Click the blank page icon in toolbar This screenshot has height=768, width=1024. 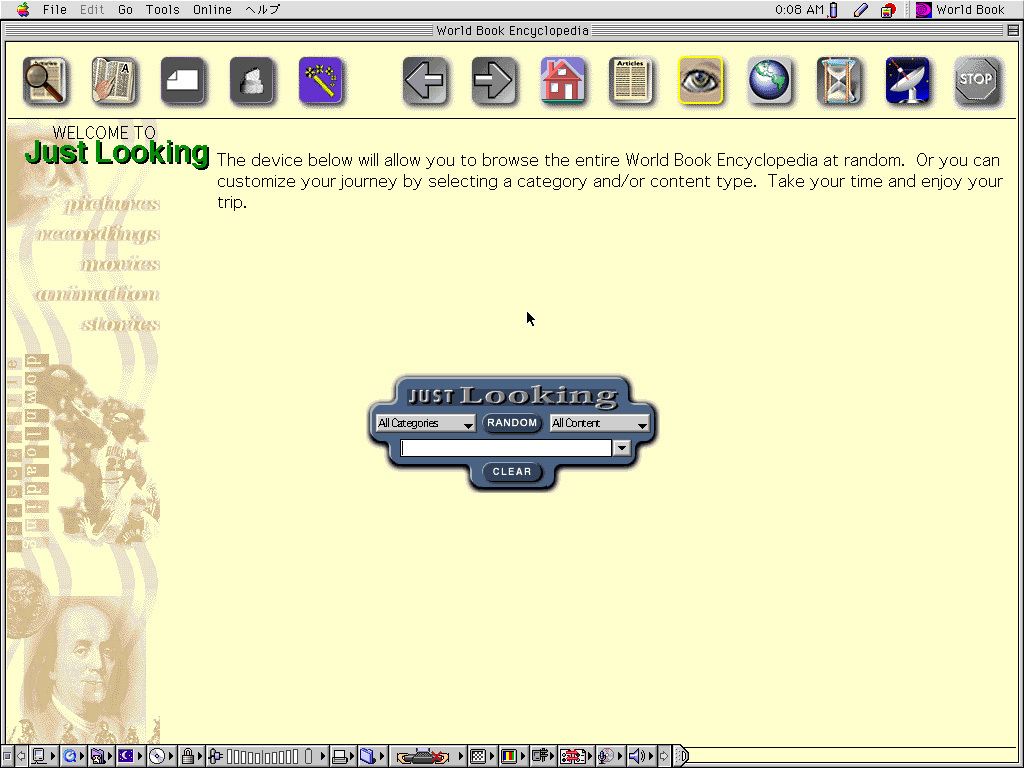(x=183, y=81)
